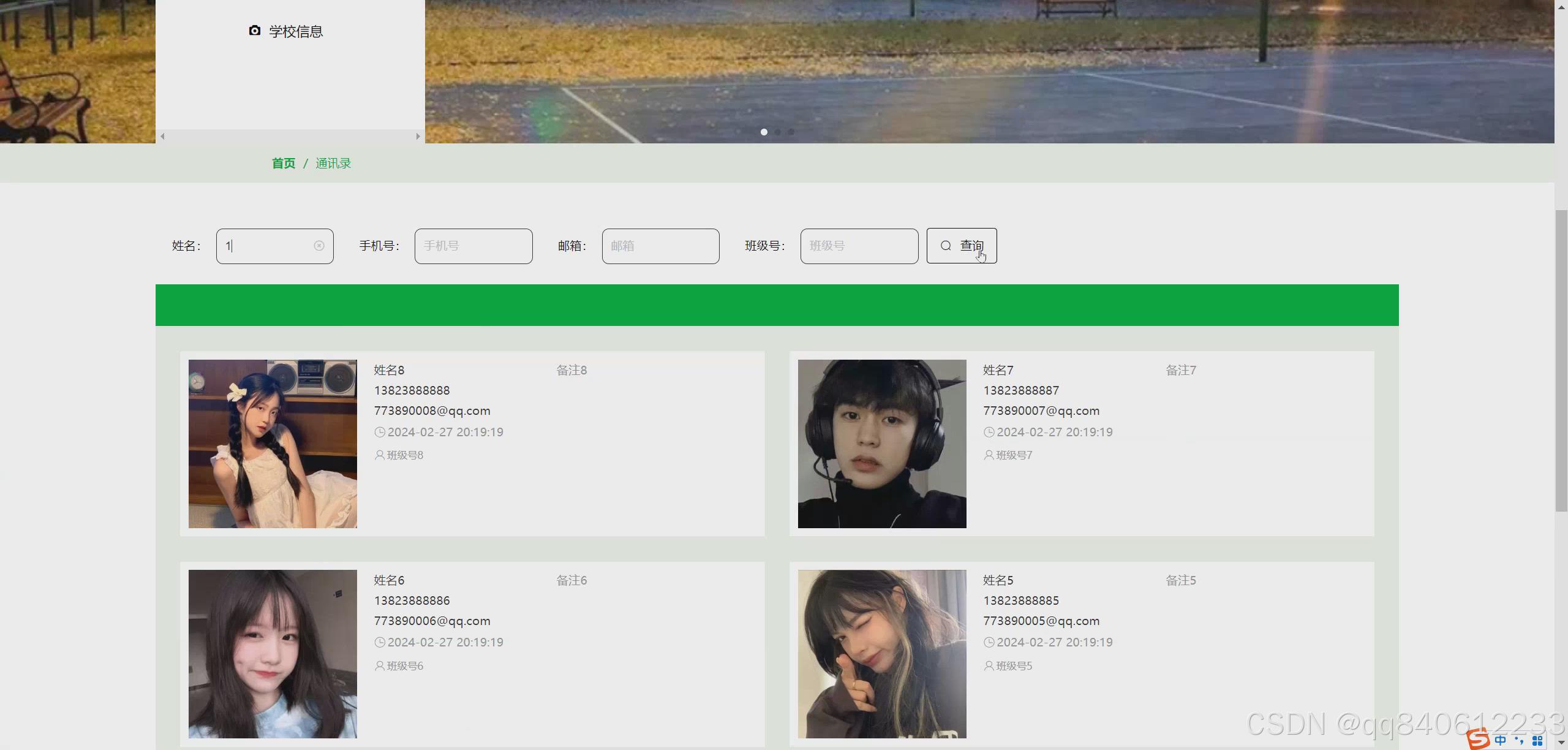This screenshot has height=750, width=1568.
Task: Select the second carousel indicator dot
Action: click(x=777, y=132)
